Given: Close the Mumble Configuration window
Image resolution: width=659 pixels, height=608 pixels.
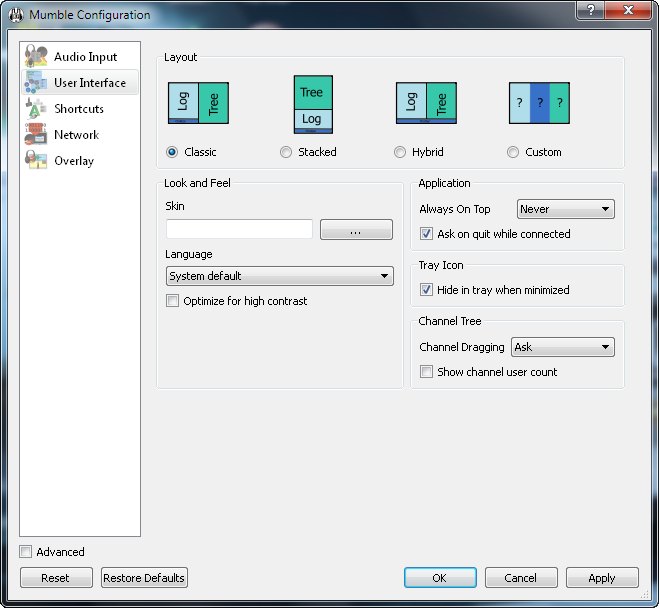Looking at the screenshot, I should click(628, 10).
